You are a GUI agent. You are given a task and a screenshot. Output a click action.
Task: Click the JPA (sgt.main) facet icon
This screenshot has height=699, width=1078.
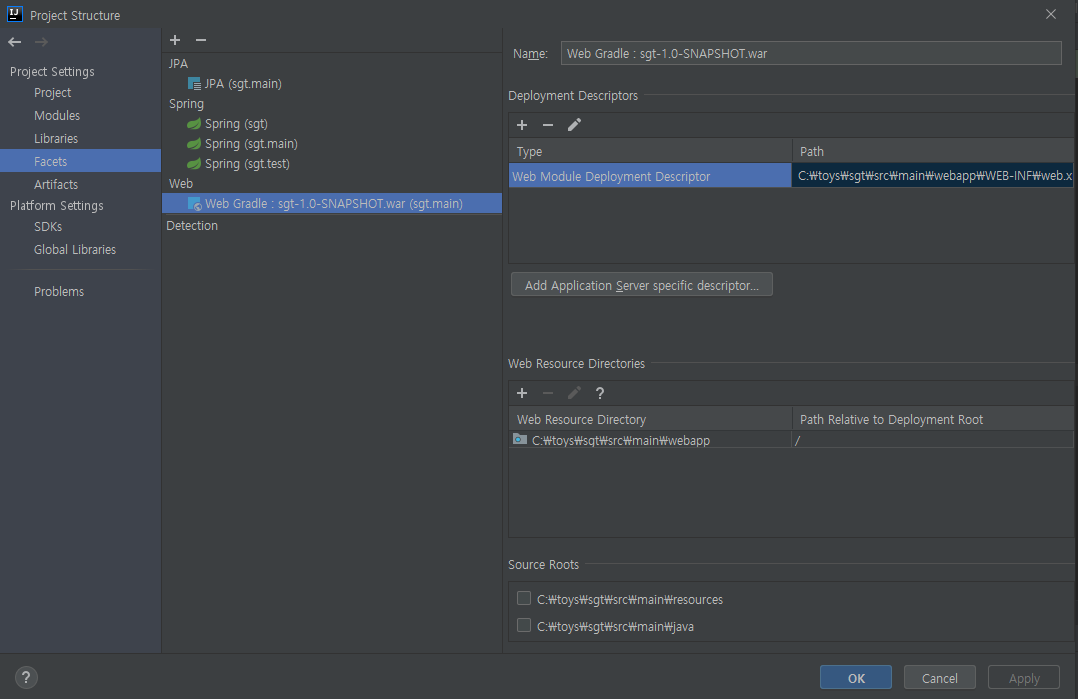click(195, 84)
